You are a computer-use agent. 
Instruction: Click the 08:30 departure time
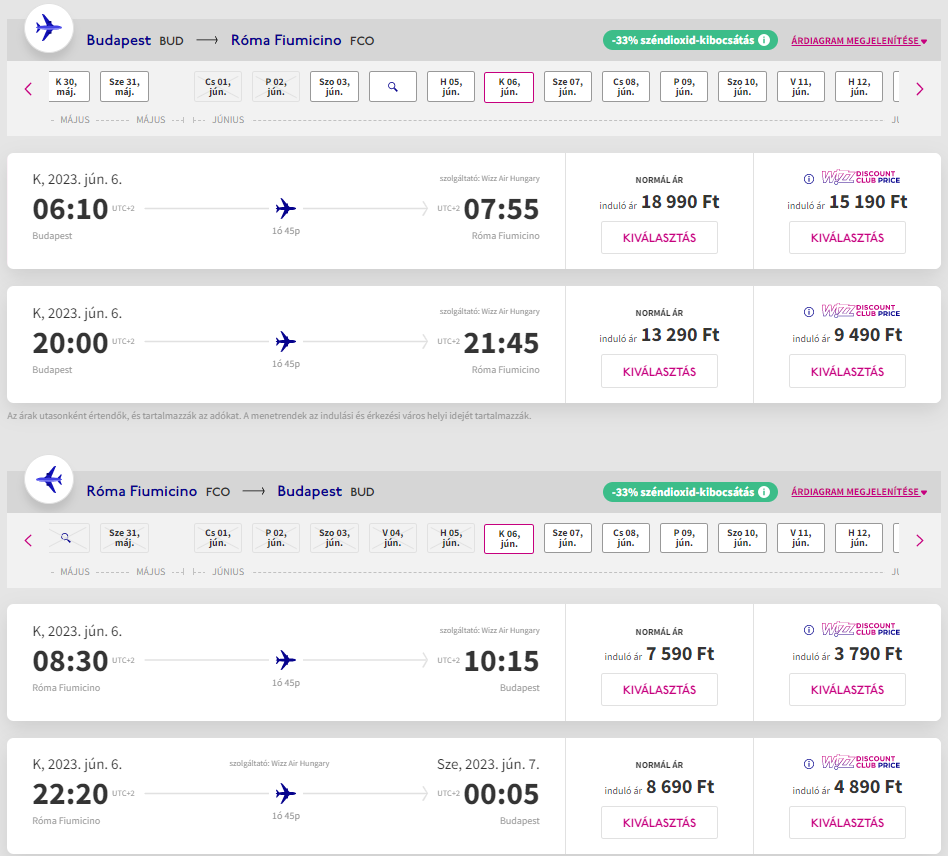point(70,661)
